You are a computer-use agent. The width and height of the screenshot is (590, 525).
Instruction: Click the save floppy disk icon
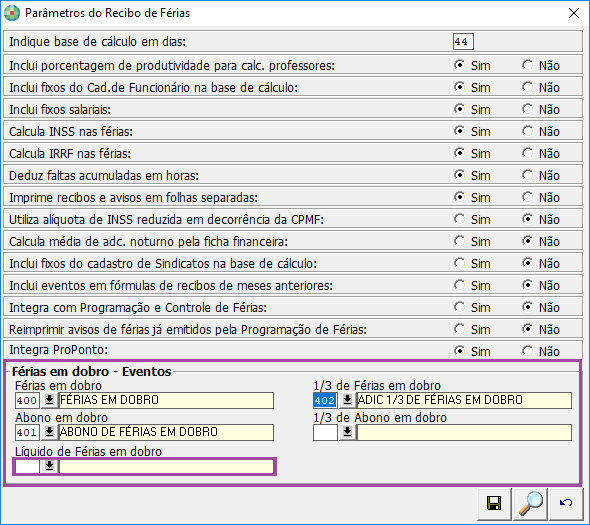point(494,503)
